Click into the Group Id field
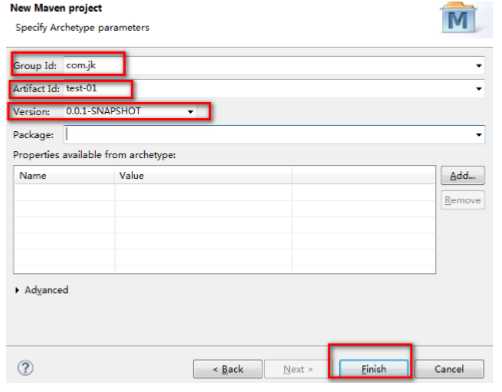This screenshot has width=502, height=392. point(274,66)
